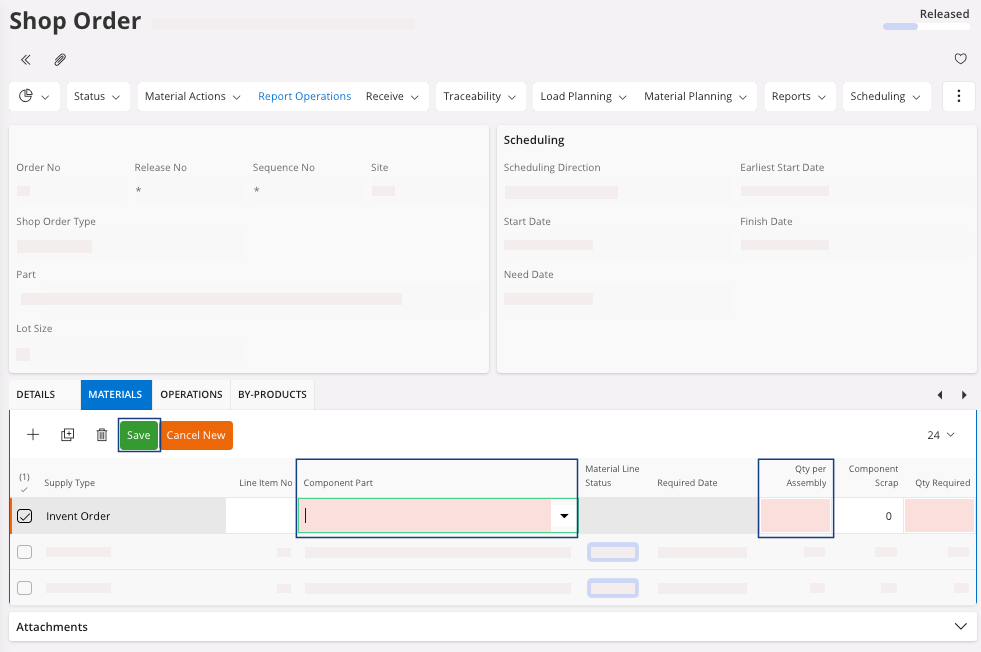Image resolution: width=981 pixels, height=652 pixels.
Task: Click the Report Operations link
Action: coord(304,97)
